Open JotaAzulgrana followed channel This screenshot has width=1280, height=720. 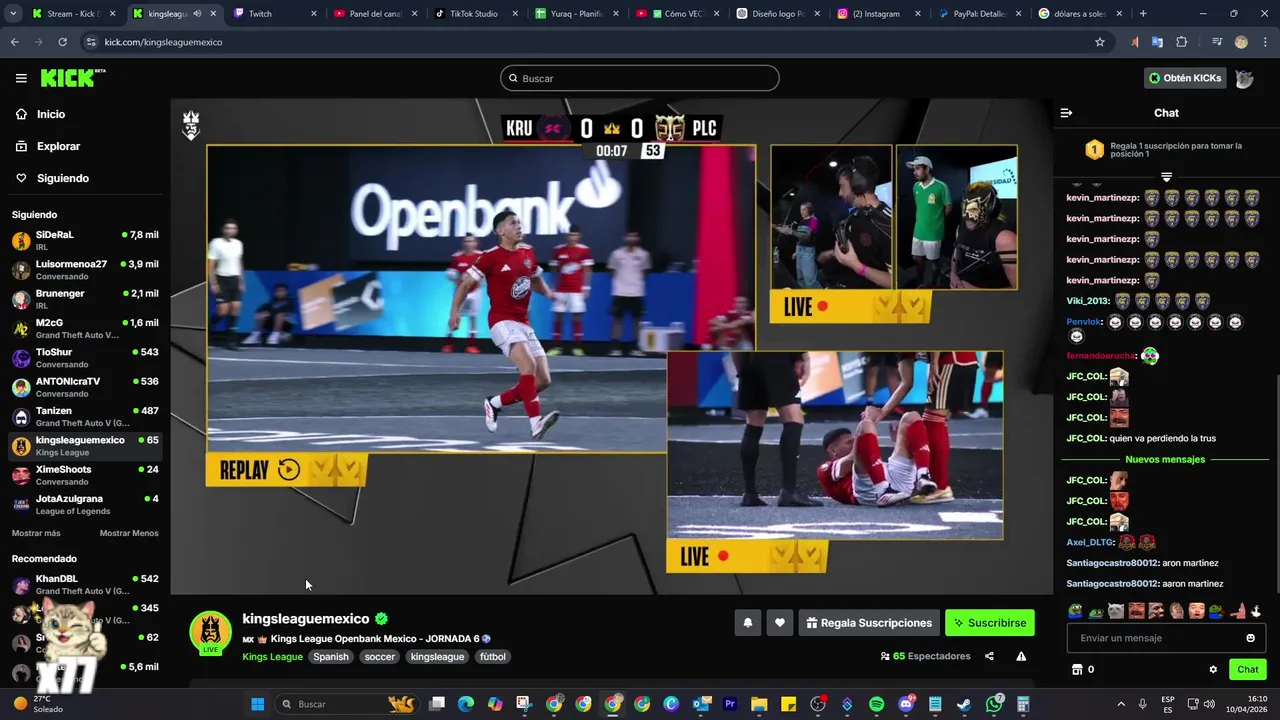pyautogui.click(x=85, y=504)
